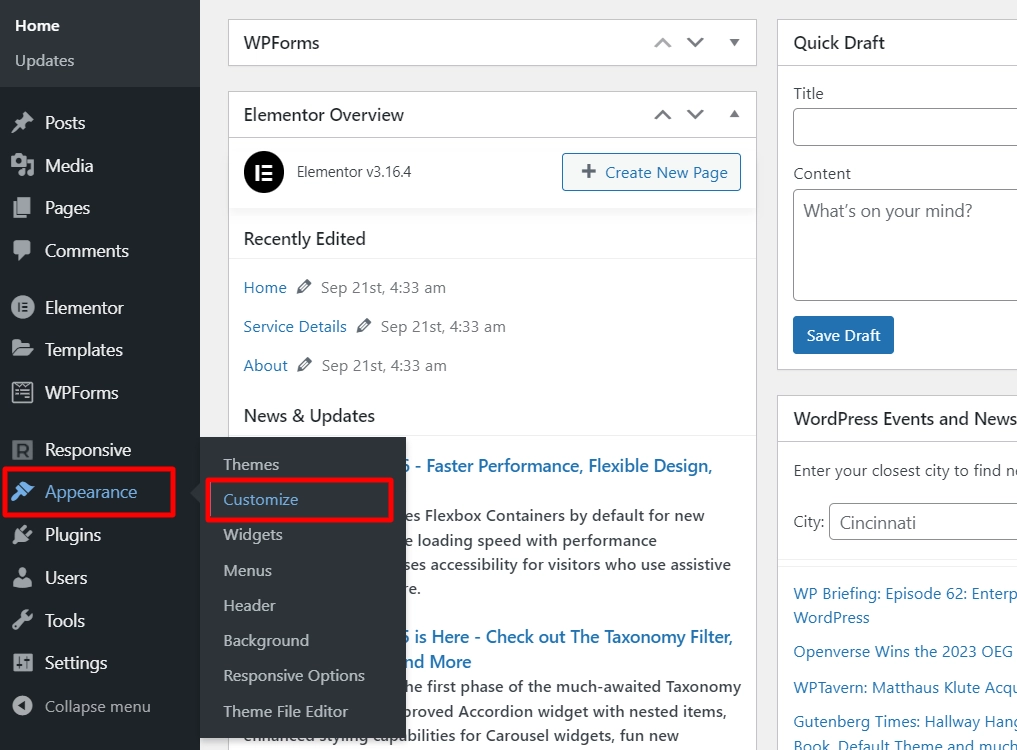Click the City input showing Cincinnati
This screenshot has width=1017, height=750.
(x=923, y=522)
